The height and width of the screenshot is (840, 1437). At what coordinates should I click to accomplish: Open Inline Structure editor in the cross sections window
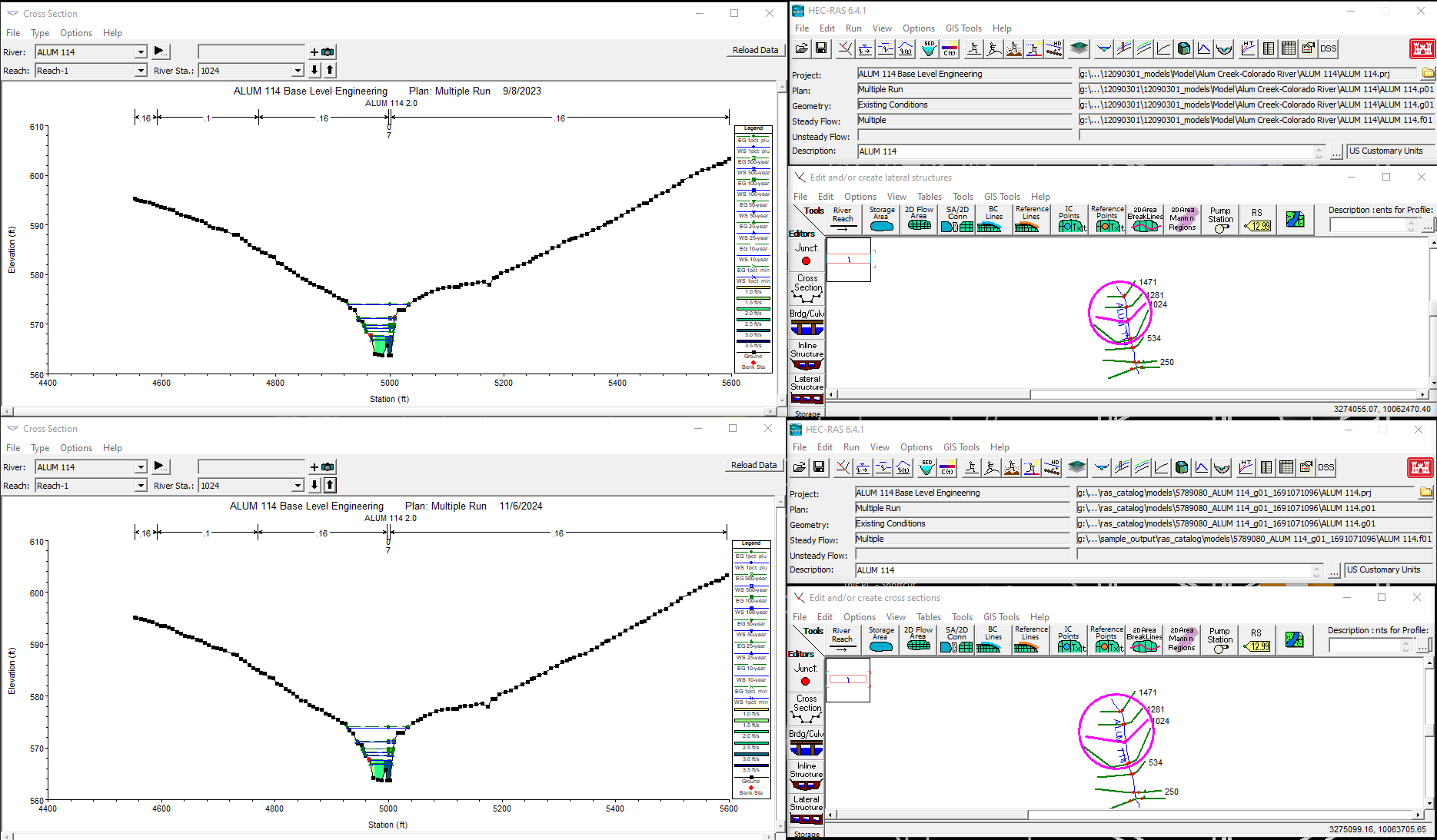pyautogui.click(x=806, y=777)
